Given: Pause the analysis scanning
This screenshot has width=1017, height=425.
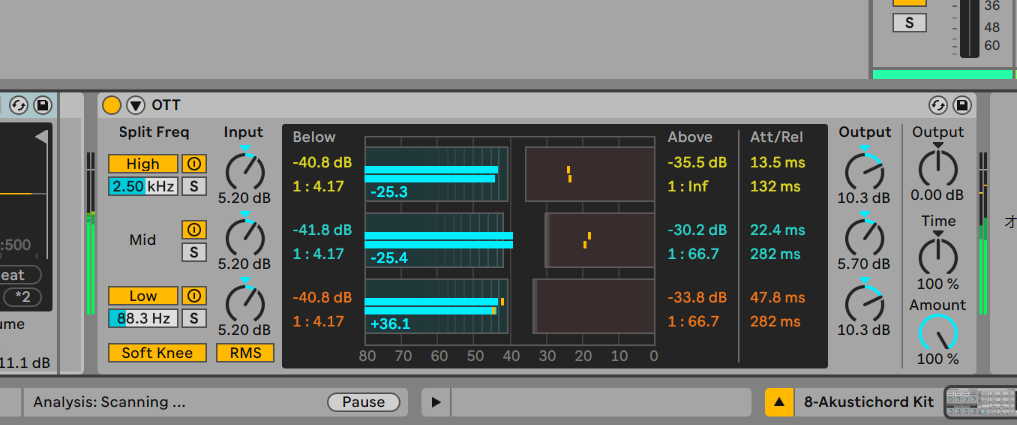Looking at the screenshot, I should coord(363,402).
